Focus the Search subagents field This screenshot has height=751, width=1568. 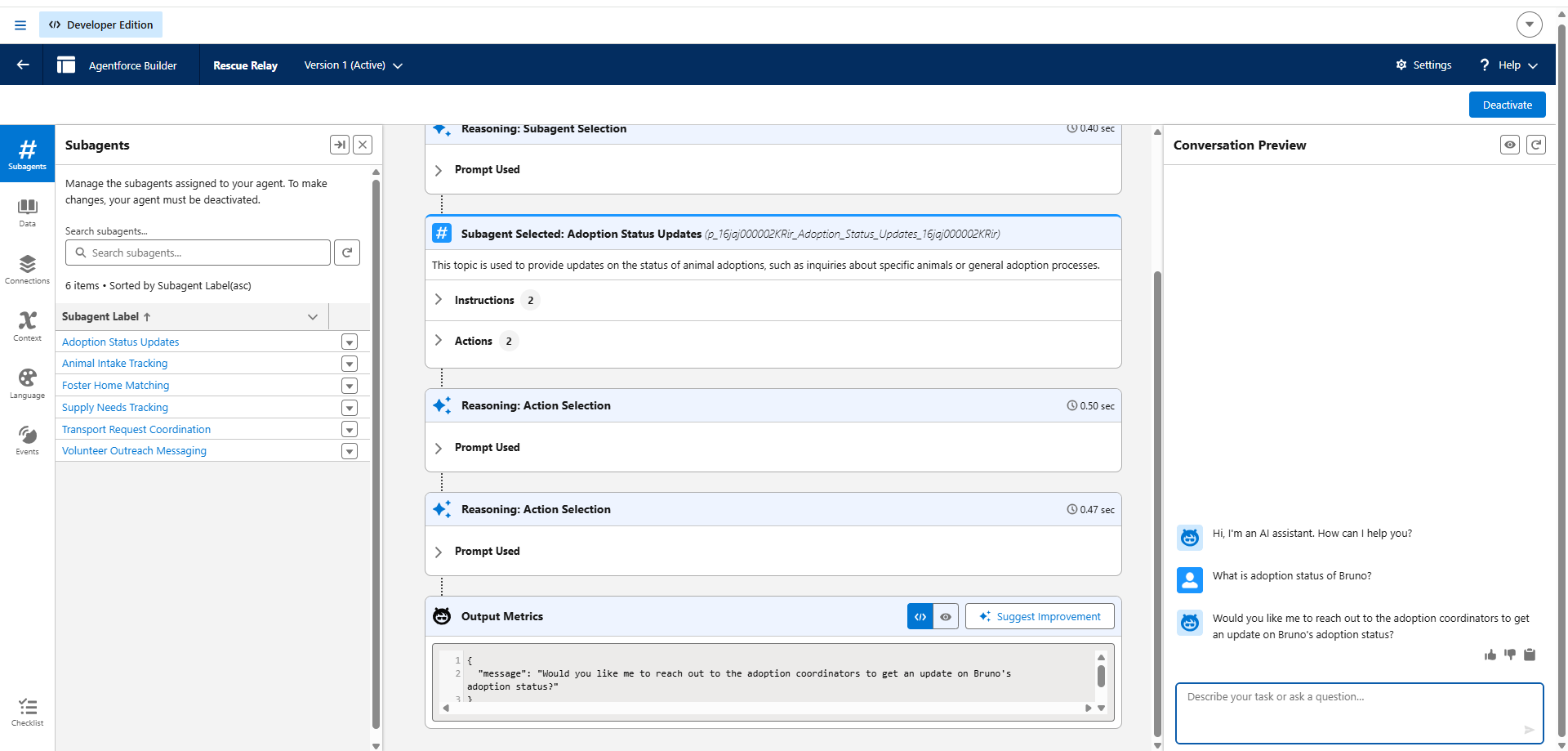tap(198, 253)
